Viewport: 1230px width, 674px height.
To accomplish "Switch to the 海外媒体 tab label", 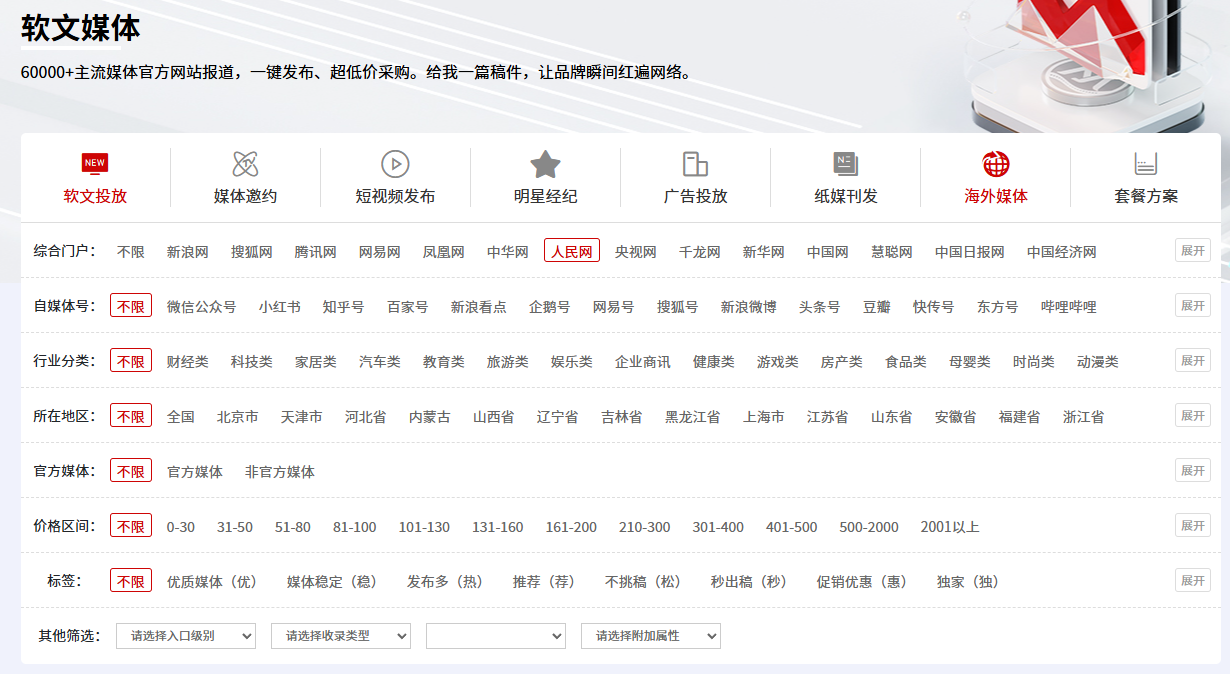I will tap(995, 196).
